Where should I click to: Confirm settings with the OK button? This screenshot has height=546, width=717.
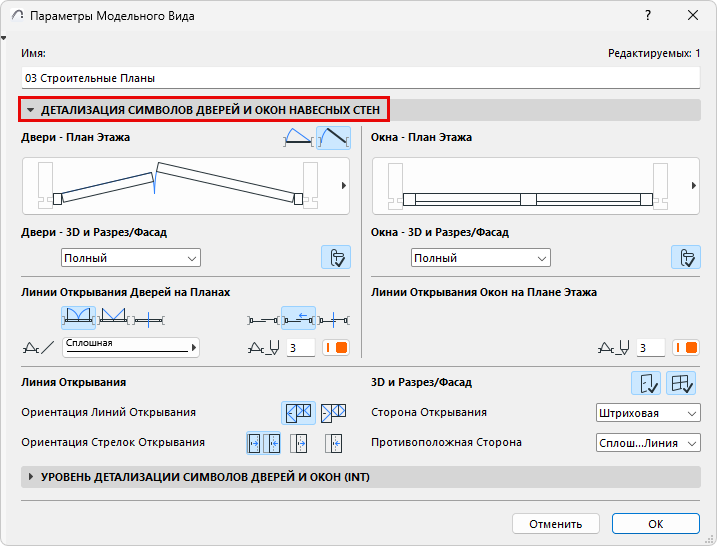pyautogui.click(x=656, y=524)
